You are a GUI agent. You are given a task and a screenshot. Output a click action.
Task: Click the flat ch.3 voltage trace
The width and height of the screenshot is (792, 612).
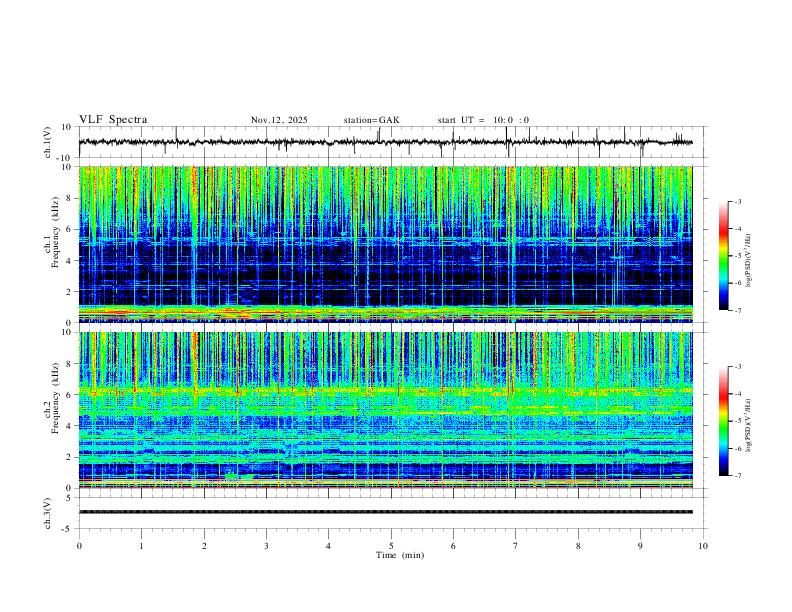click(385, 512)
